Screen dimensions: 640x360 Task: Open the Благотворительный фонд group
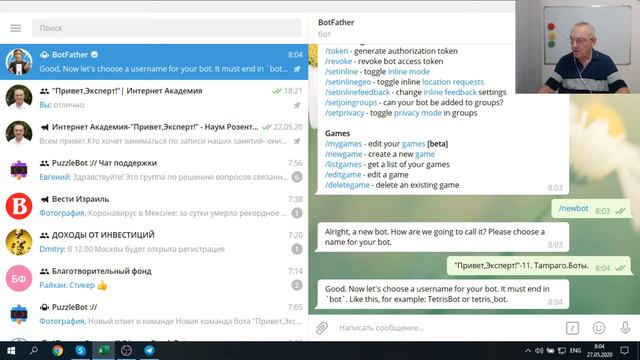click(154, 278)
